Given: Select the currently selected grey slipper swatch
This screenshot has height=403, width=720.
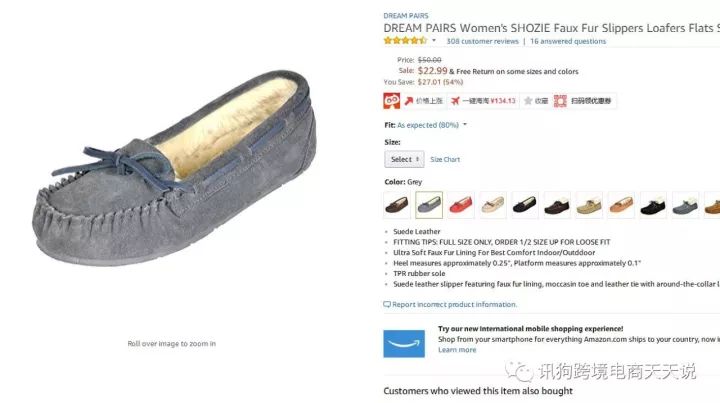Looking at the screenshot, I should point(429,205).
